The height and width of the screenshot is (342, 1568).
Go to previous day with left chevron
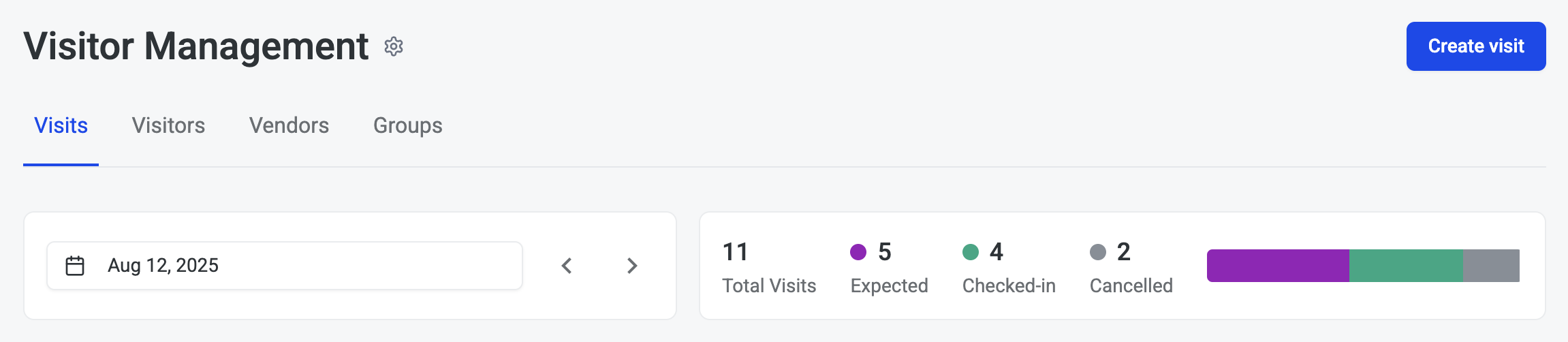[x=567, y=266]
